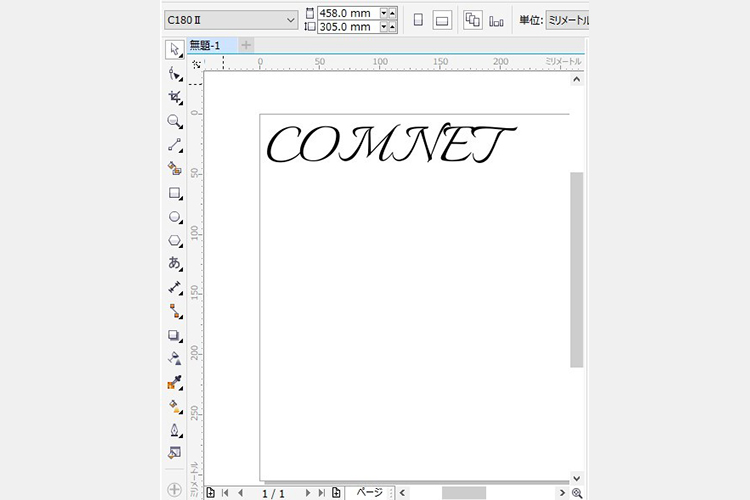Select the Drop Shadow tool
The image size is (750, 500).
(x=175, y=335)
